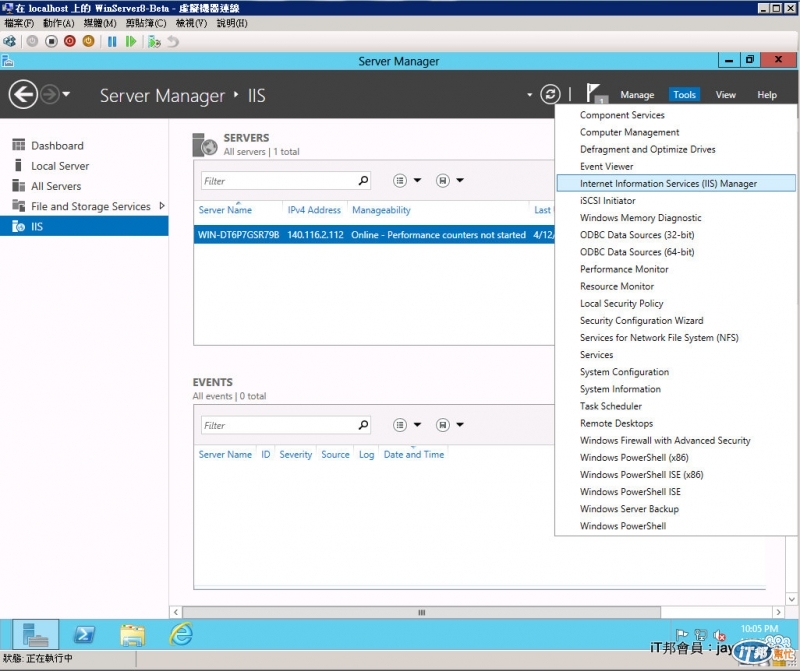The image size is (800, 671).
Task: Open the breadcrumb dropdown arrow near refresh
Action: point(529,95)
